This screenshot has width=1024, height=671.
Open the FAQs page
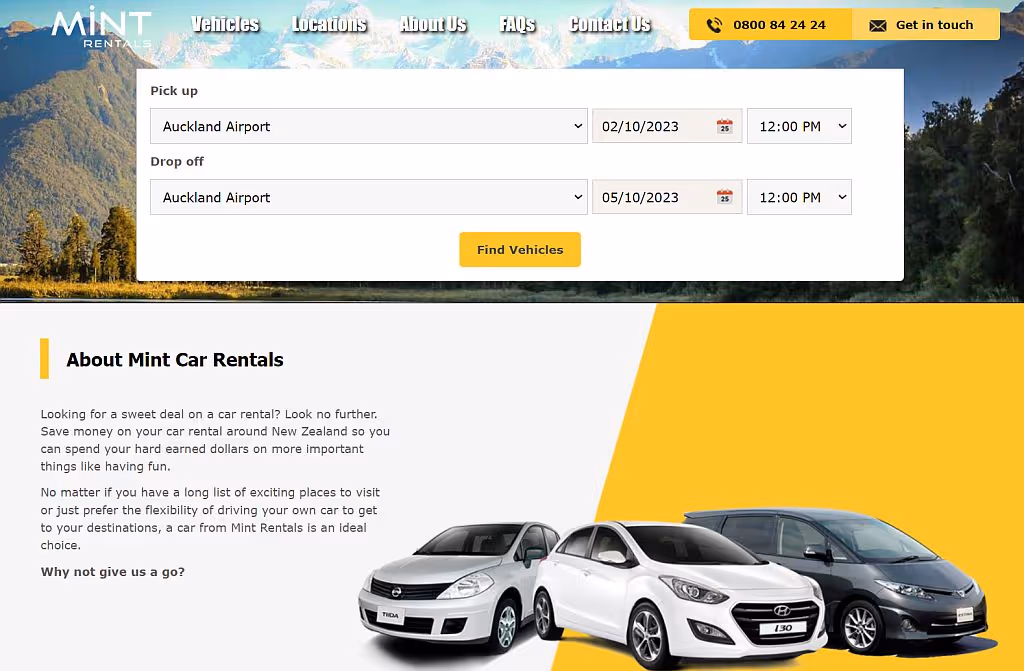517,24
